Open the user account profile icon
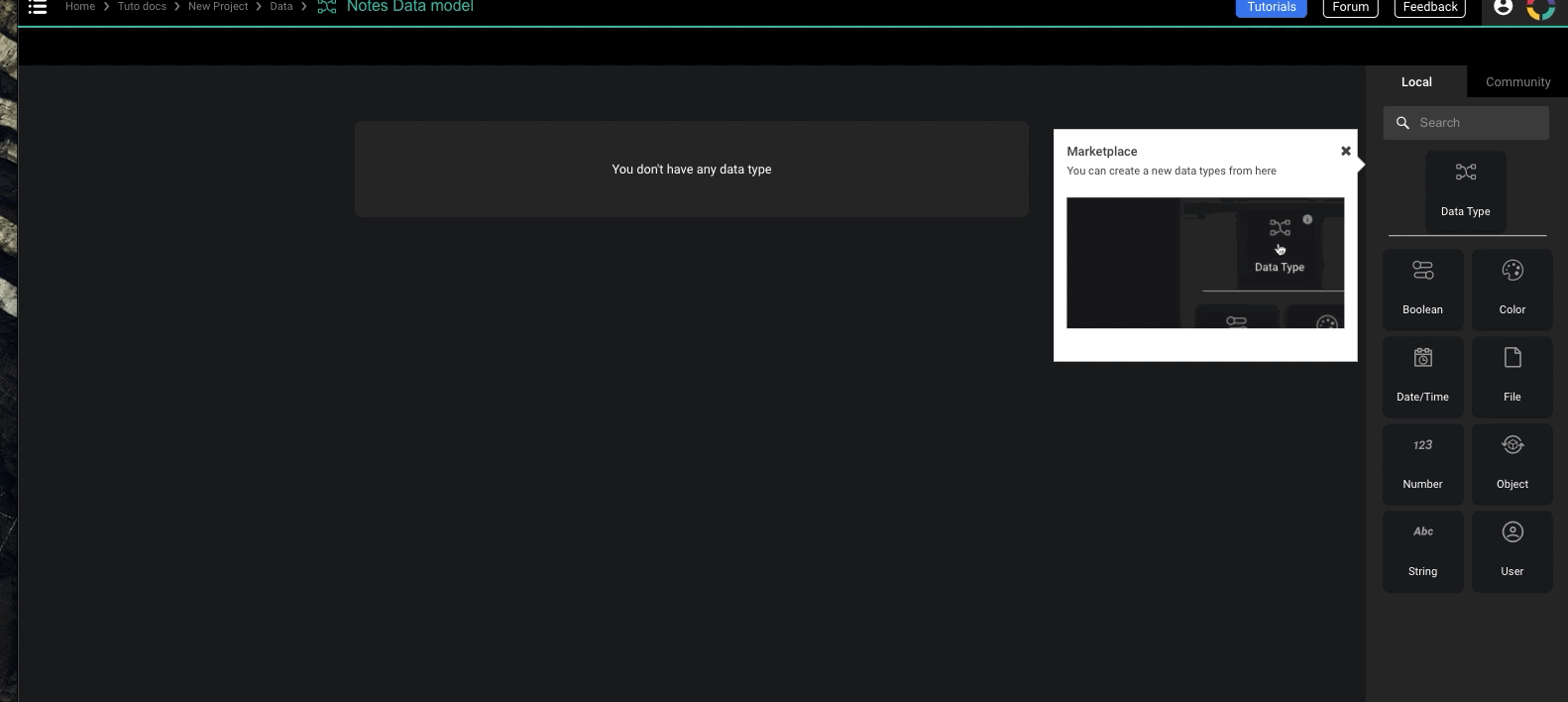Screen dimensions: 1568x702 1503,8
